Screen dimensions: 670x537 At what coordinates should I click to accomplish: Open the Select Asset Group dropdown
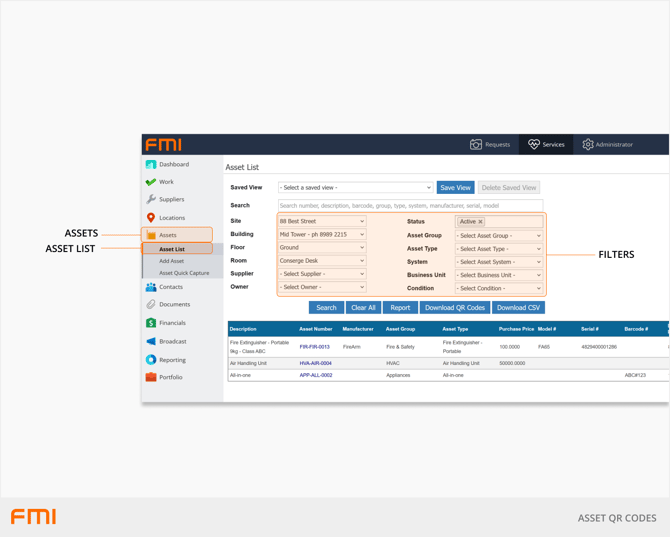tap(499, 236)
